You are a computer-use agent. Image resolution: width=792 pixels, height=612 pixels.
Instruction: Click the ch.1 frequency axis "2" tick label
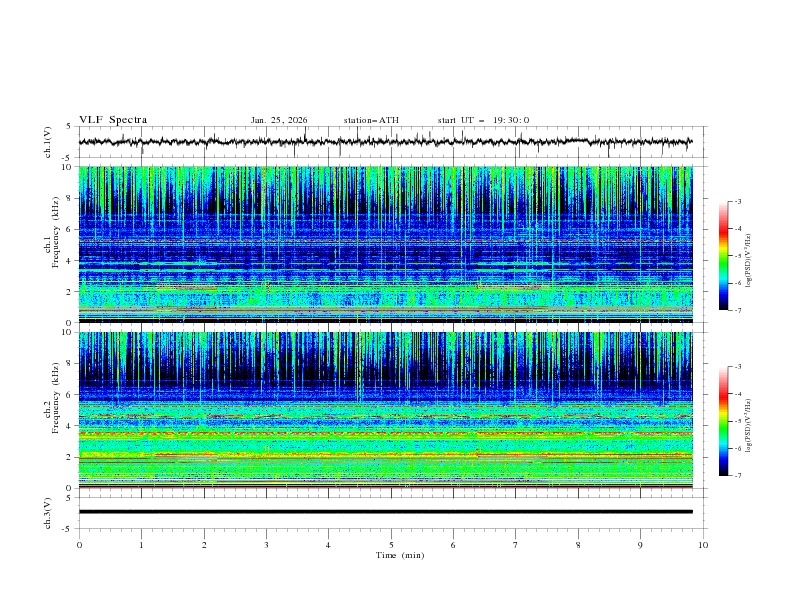coord(69,292)
